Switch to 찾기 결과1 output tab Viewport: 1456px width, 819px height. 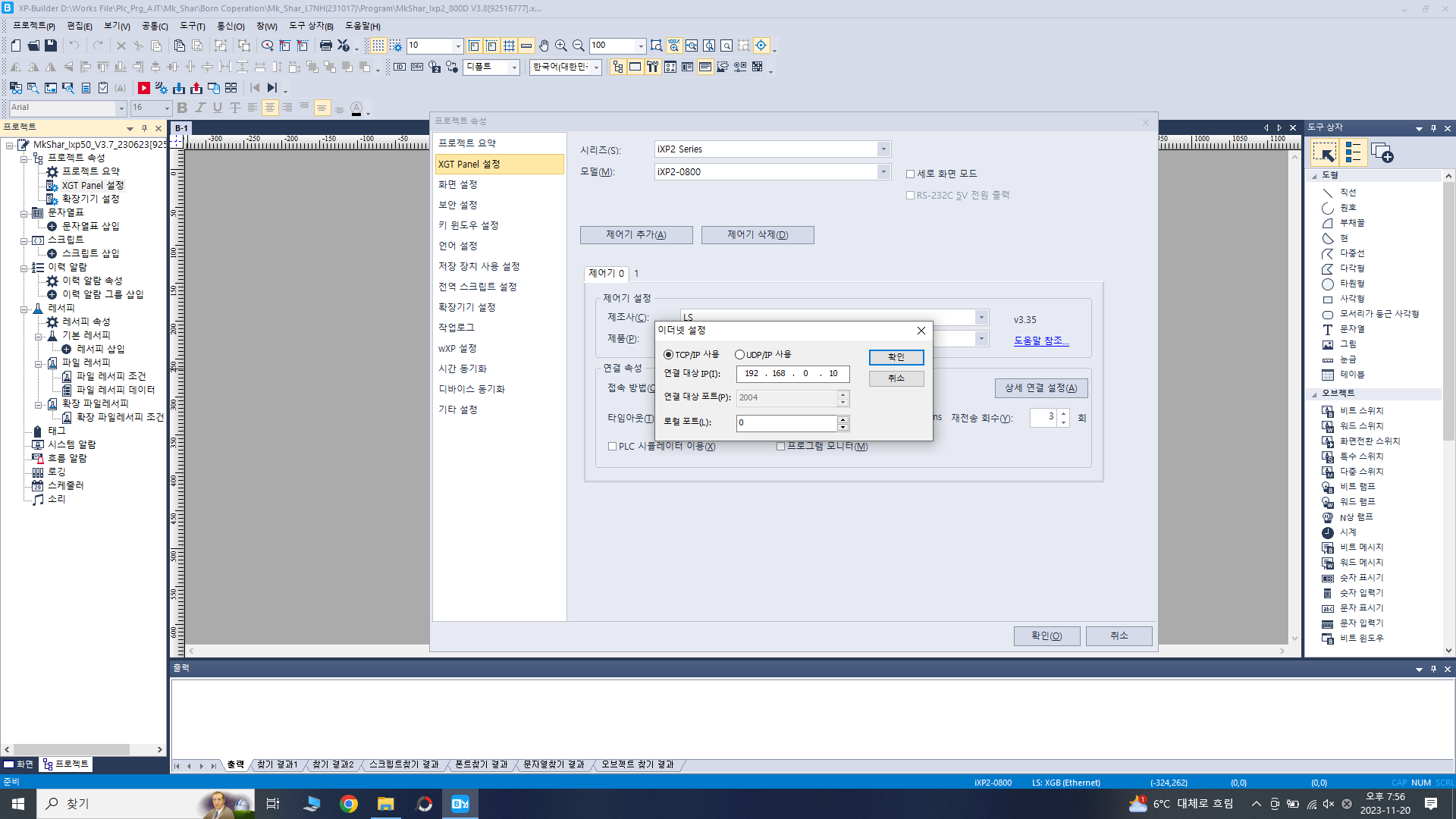277,764
